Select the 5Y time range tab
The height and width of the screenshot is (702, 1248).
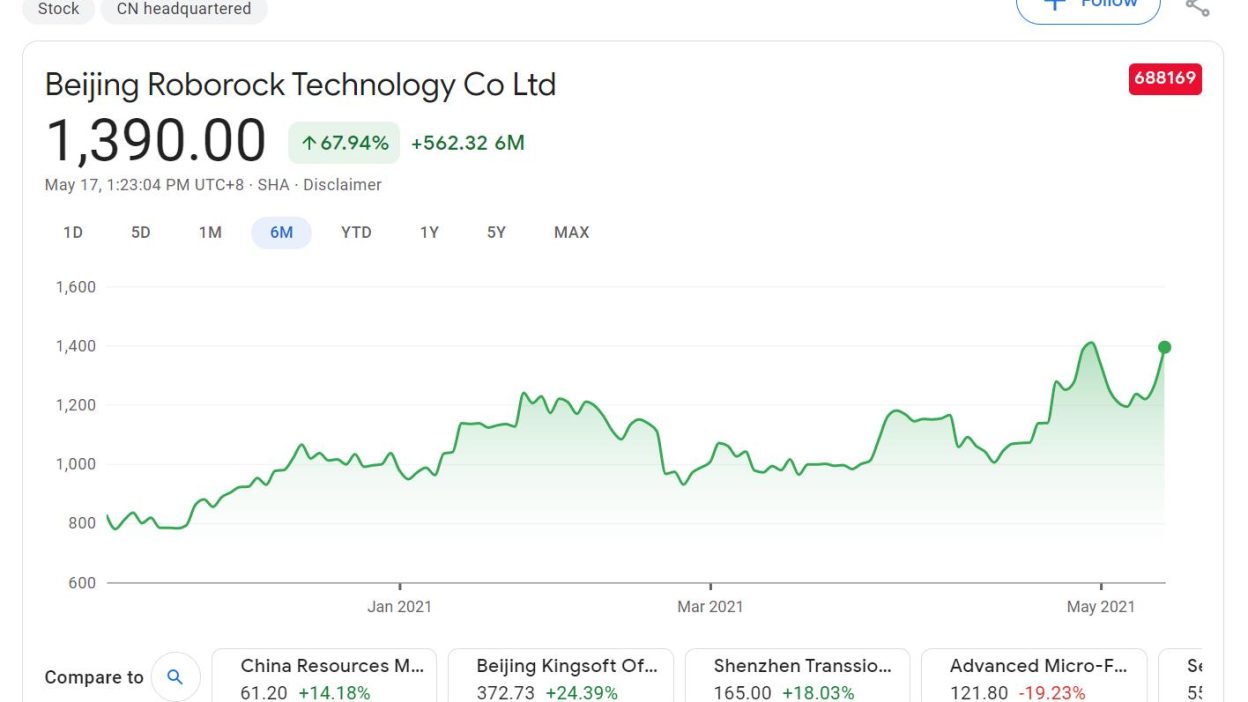497,232
